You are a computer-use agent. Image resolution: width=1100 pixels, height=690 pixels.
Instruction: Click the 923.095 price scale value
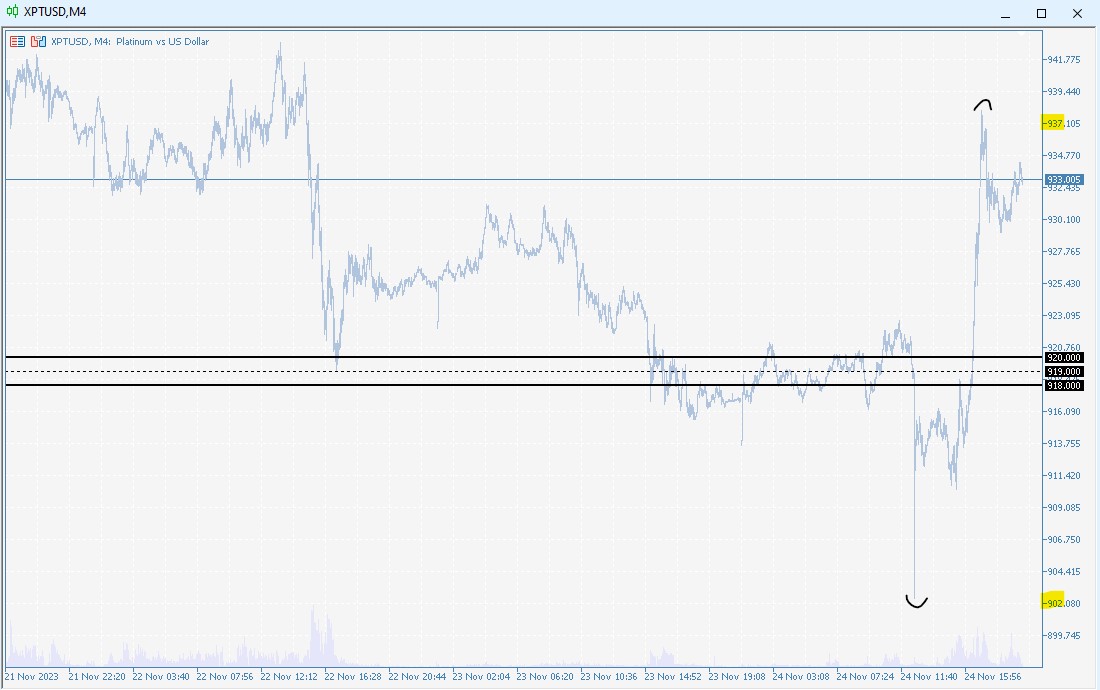pos(1064,316)
